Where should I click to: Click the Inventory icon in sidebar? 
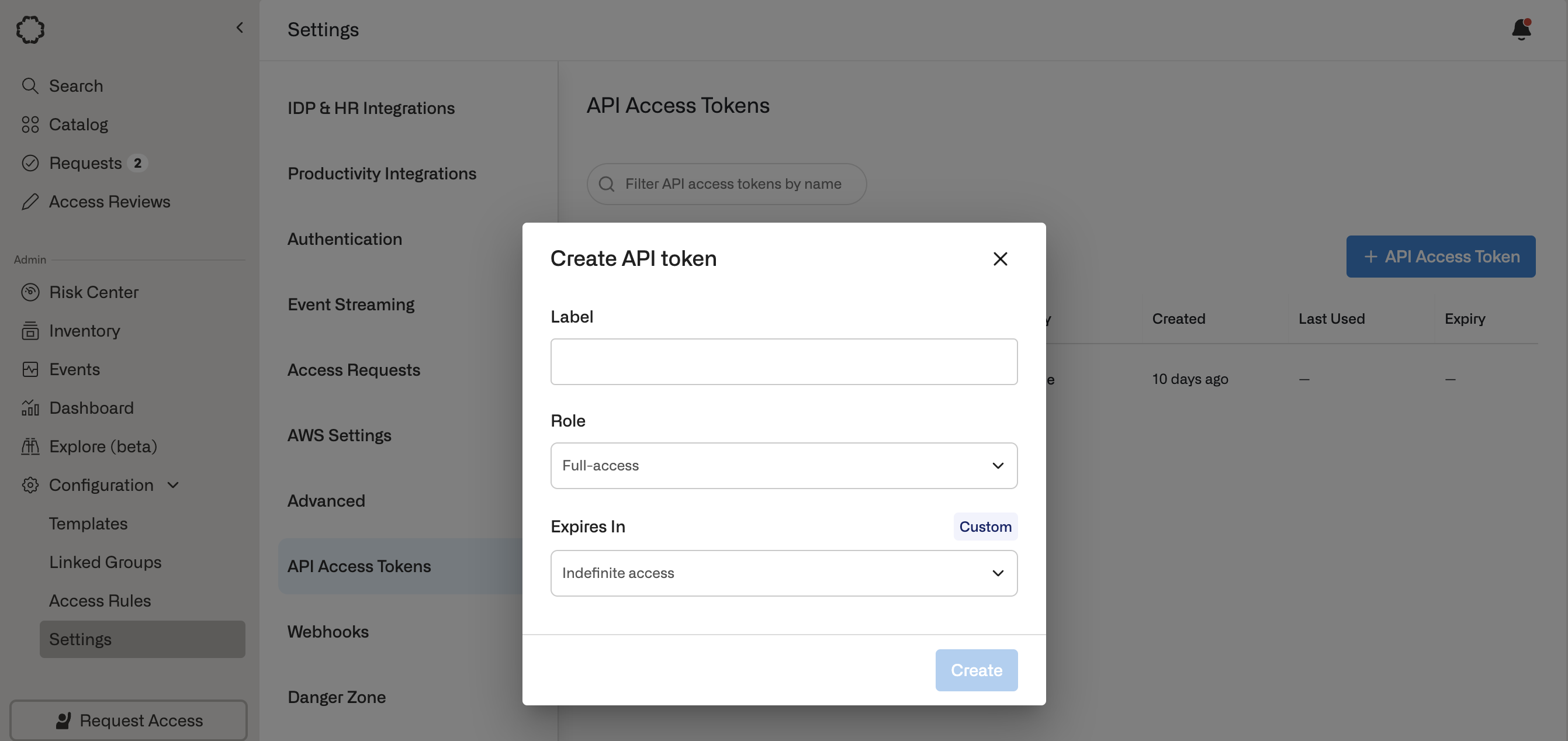click(x=30, y=331)
